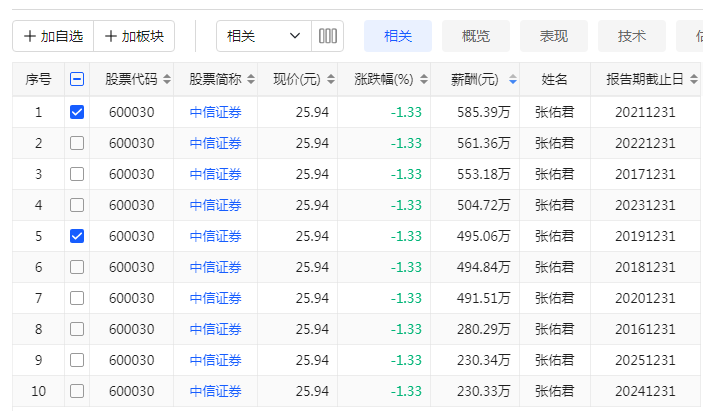The image size is (703, 411).
Task: Uncheck the checkbox in row 5
Action: [x=77, y=236]
